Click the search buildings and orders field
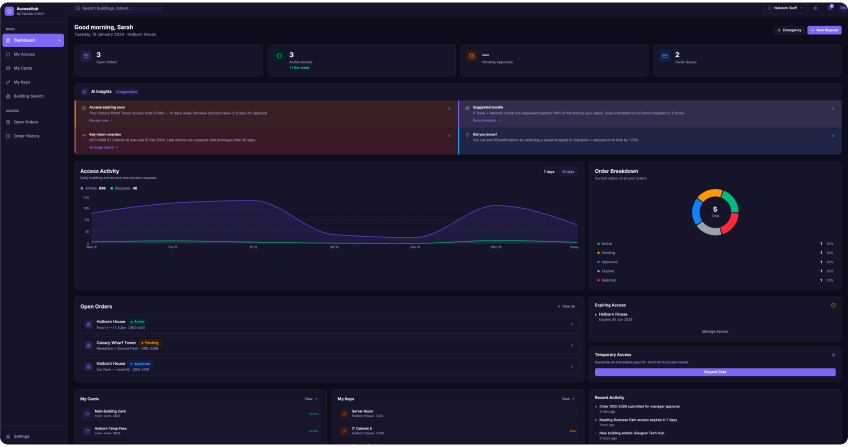The image size is (848, 447). (118, 8)
